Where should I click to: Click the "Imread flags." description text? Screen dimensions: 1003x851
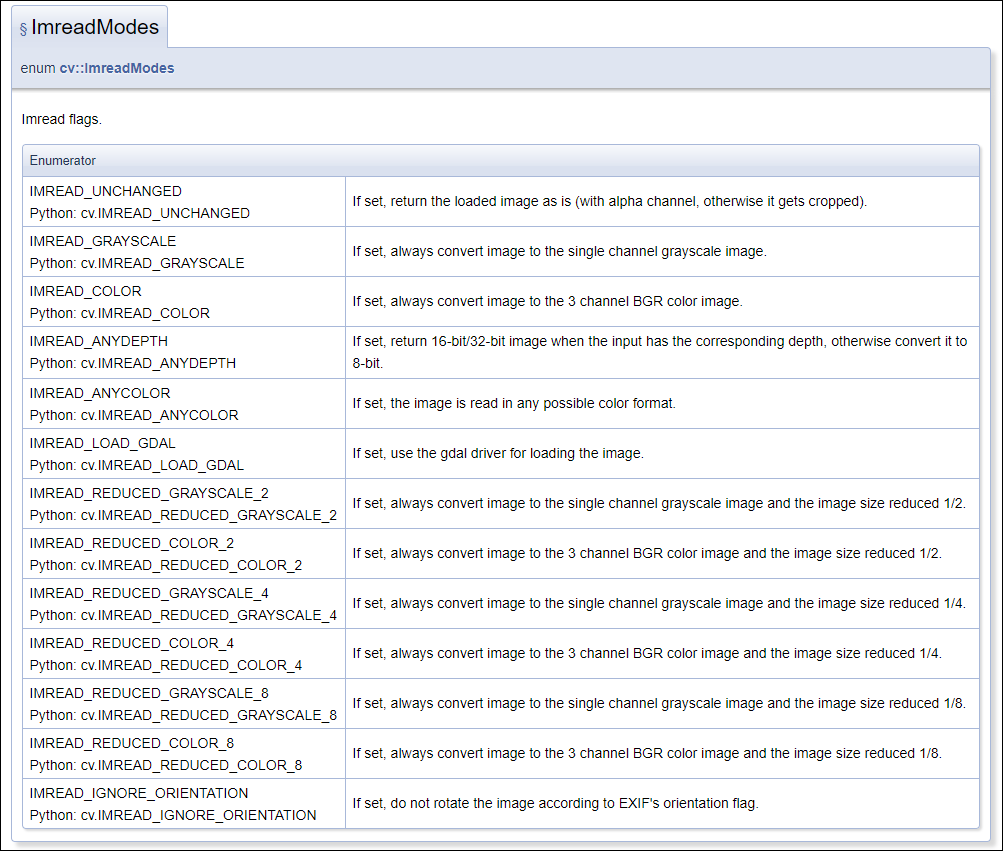click(62, 119)
